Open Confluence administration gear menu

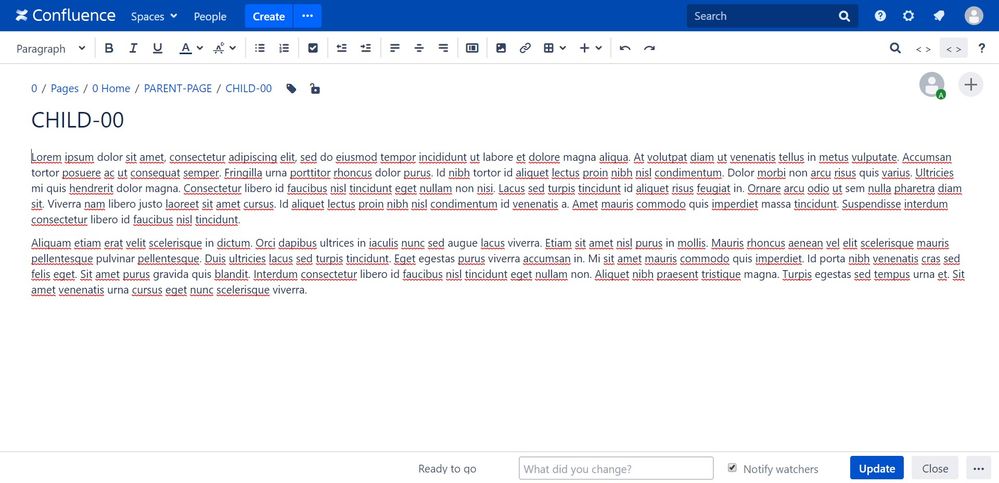coord(909,17)
